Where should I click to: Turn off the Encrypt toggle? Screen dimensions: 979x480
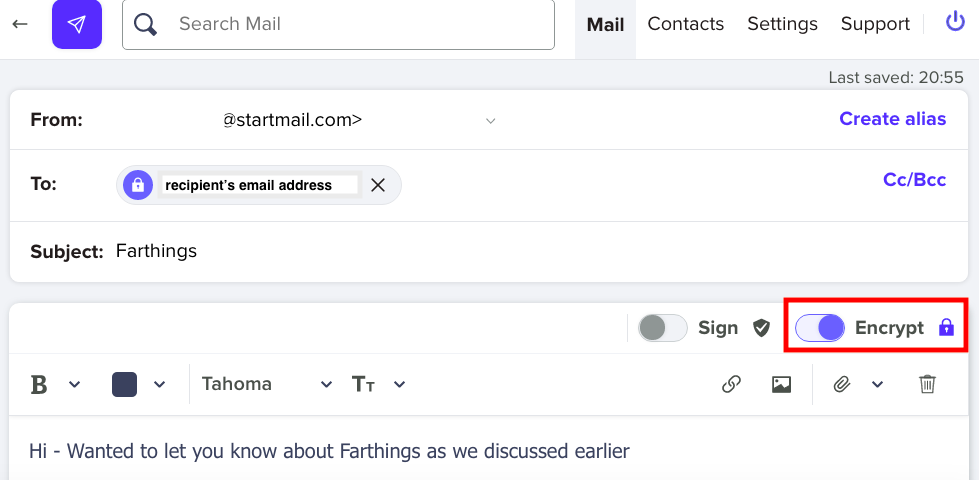pyautogui.click(x=820, y=328)
